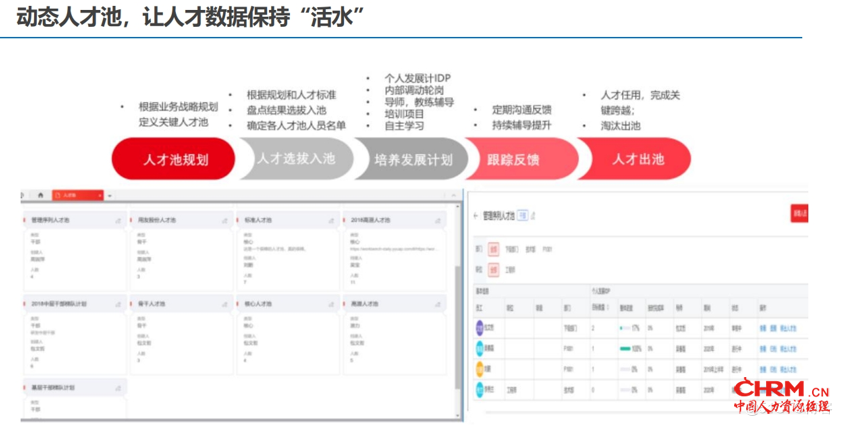The image size is (842, 425).
Task: Click the purple avatar in first employee row
Action: click(x=479, y=327)
